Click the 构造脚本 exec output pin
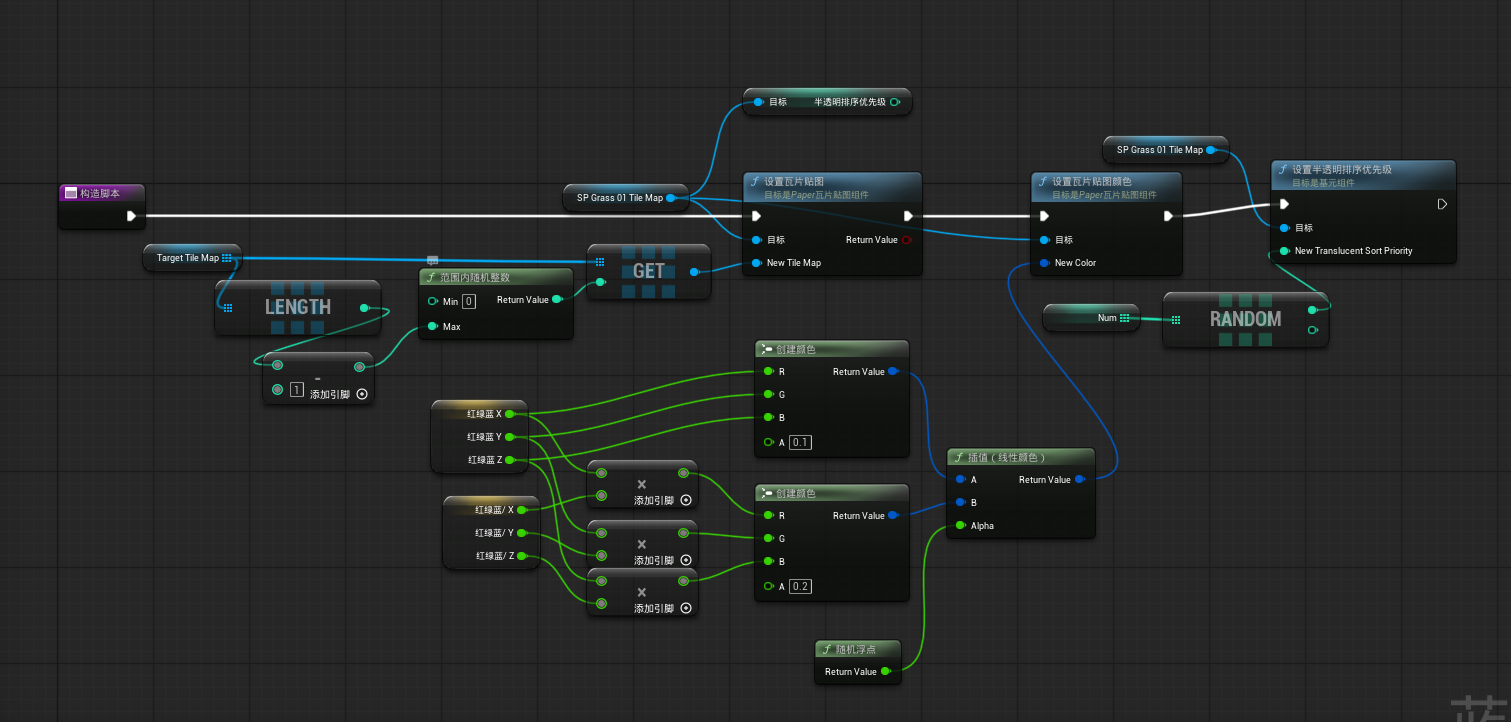The image size is (1511, 722). [131, 215]
